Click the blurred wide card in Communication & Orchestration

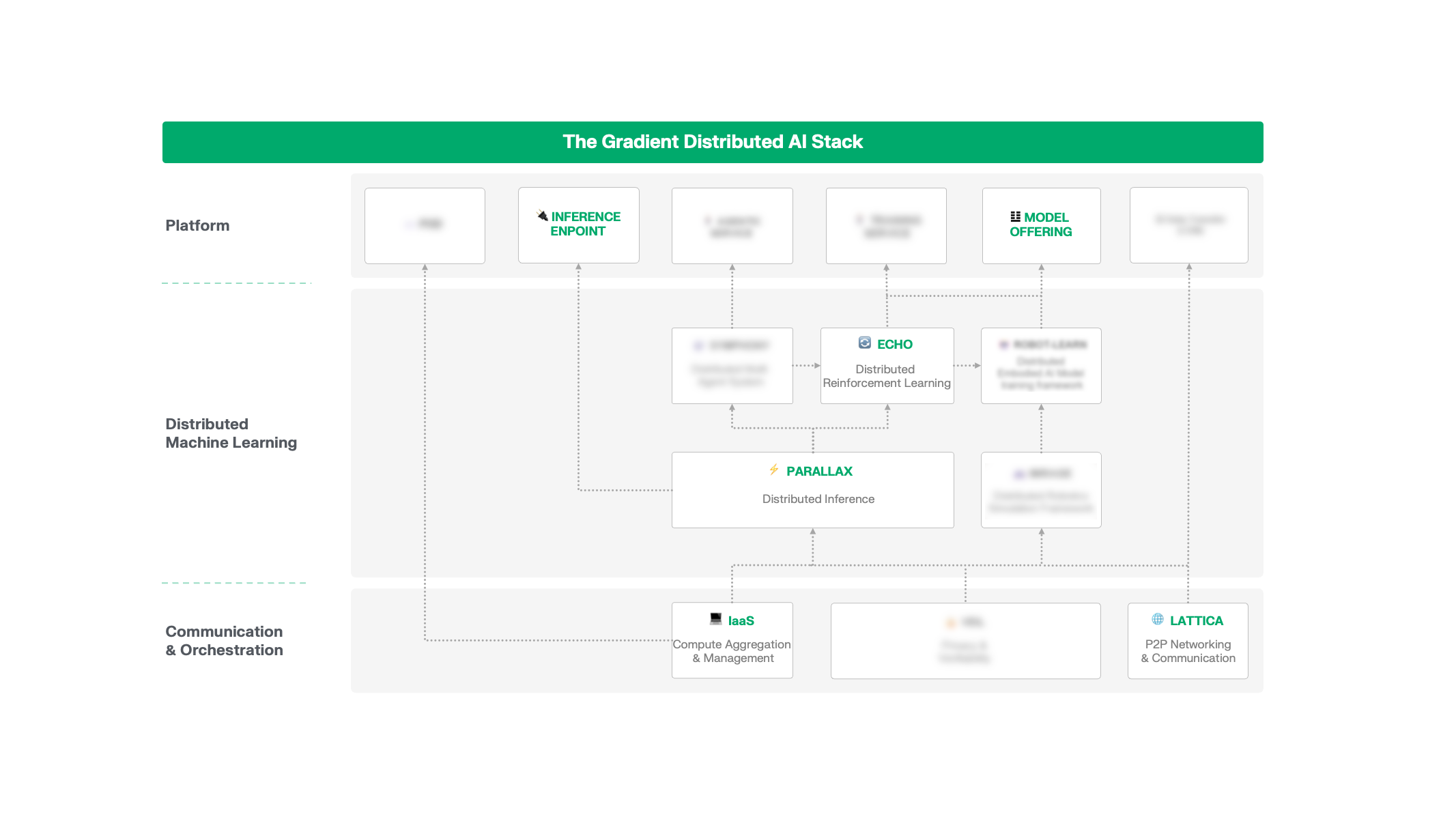(965, 640)
